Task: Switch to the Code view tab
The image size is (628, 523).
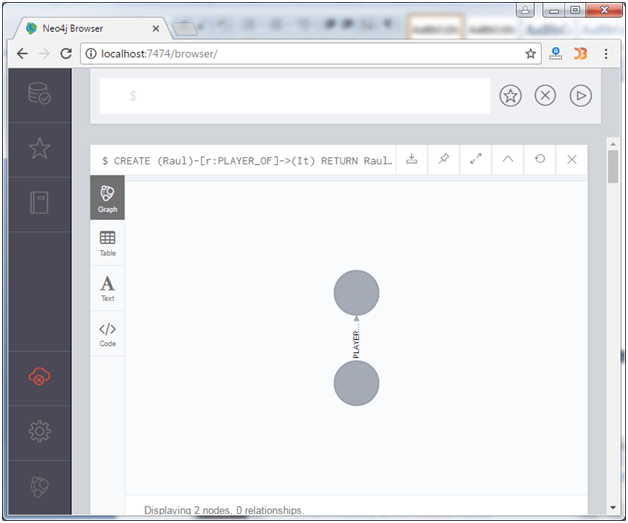Action: pos(107,334)
